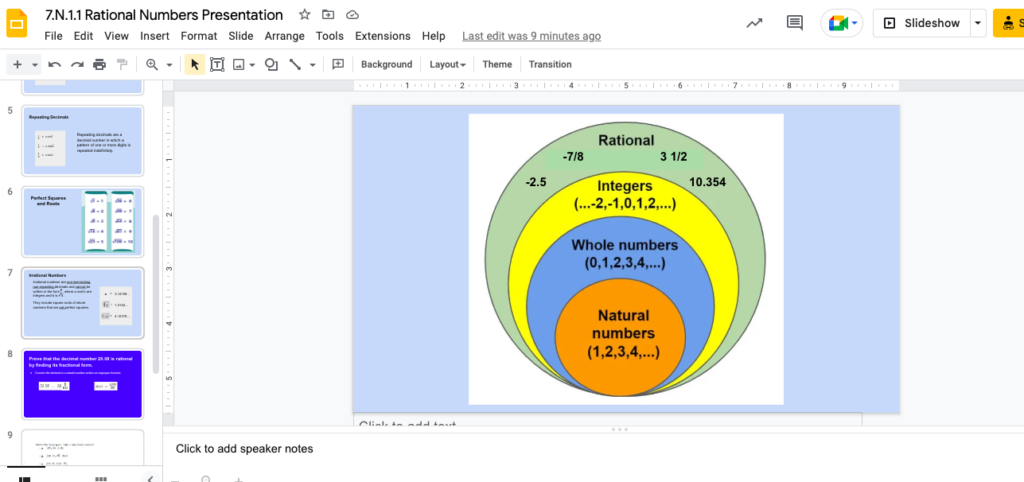Click the Move to folder icon

pyautogui.click(x=329, y=15)
